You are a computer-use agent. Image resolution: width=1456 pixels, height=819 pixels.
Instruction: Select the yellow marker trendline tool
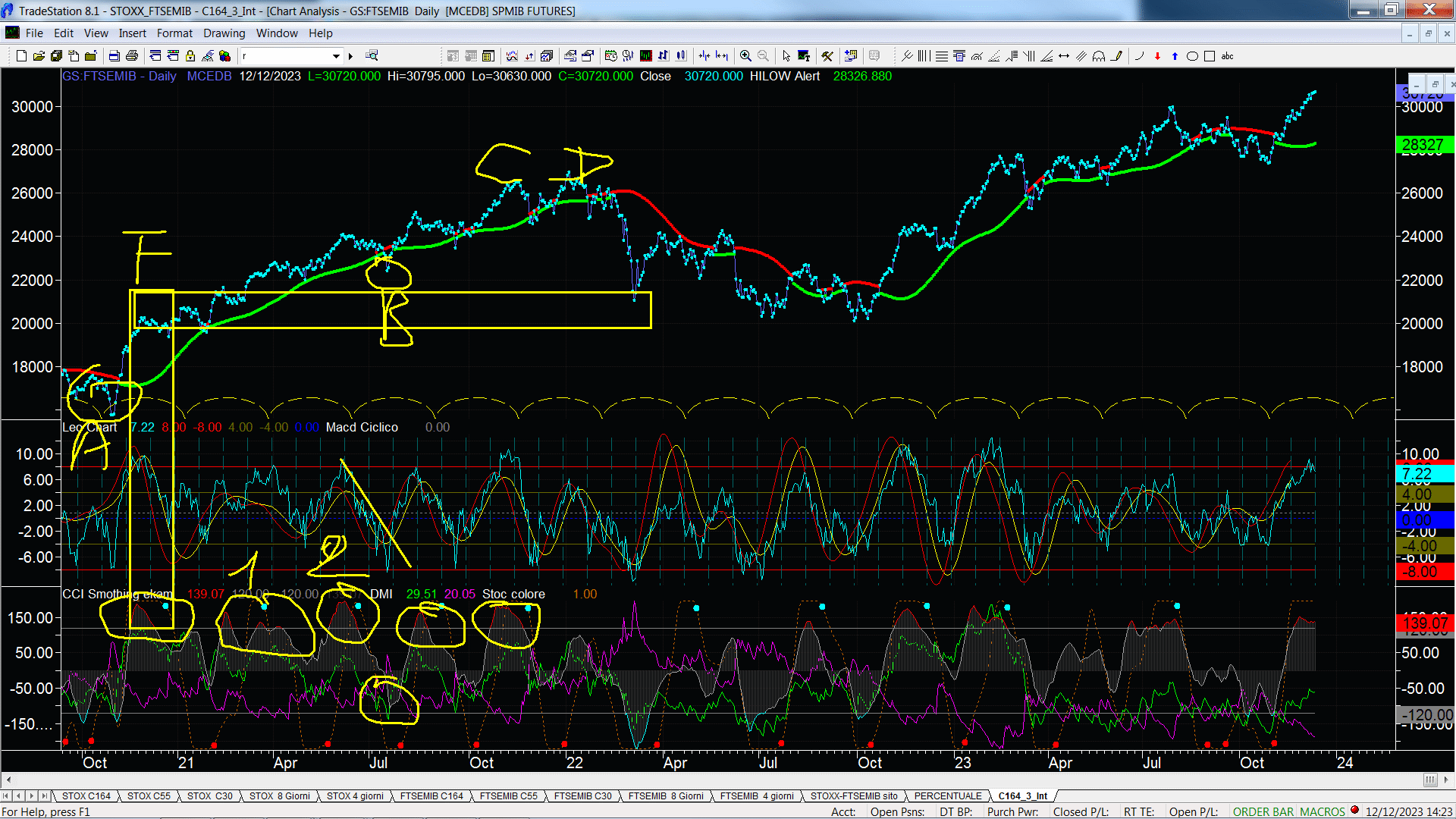pos(1116,56)
